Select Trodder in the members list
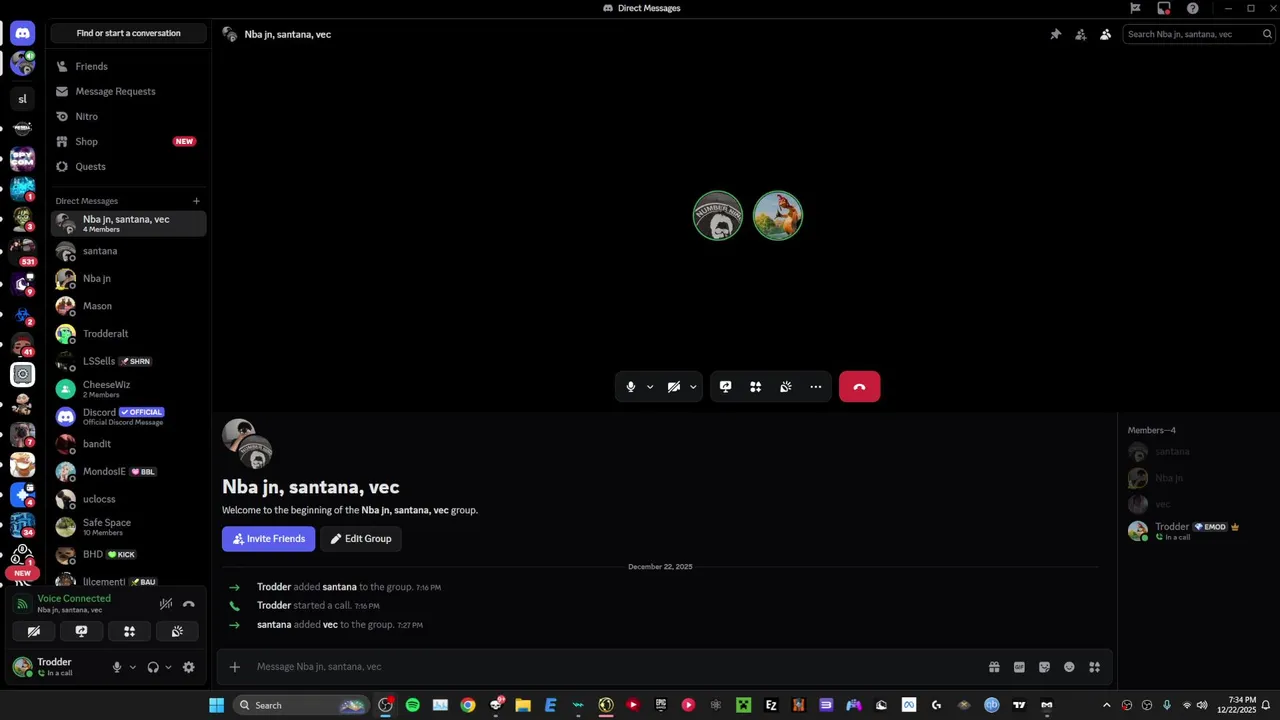Viewport: 1280px width, 720px height. click(x=1197, y=531)
